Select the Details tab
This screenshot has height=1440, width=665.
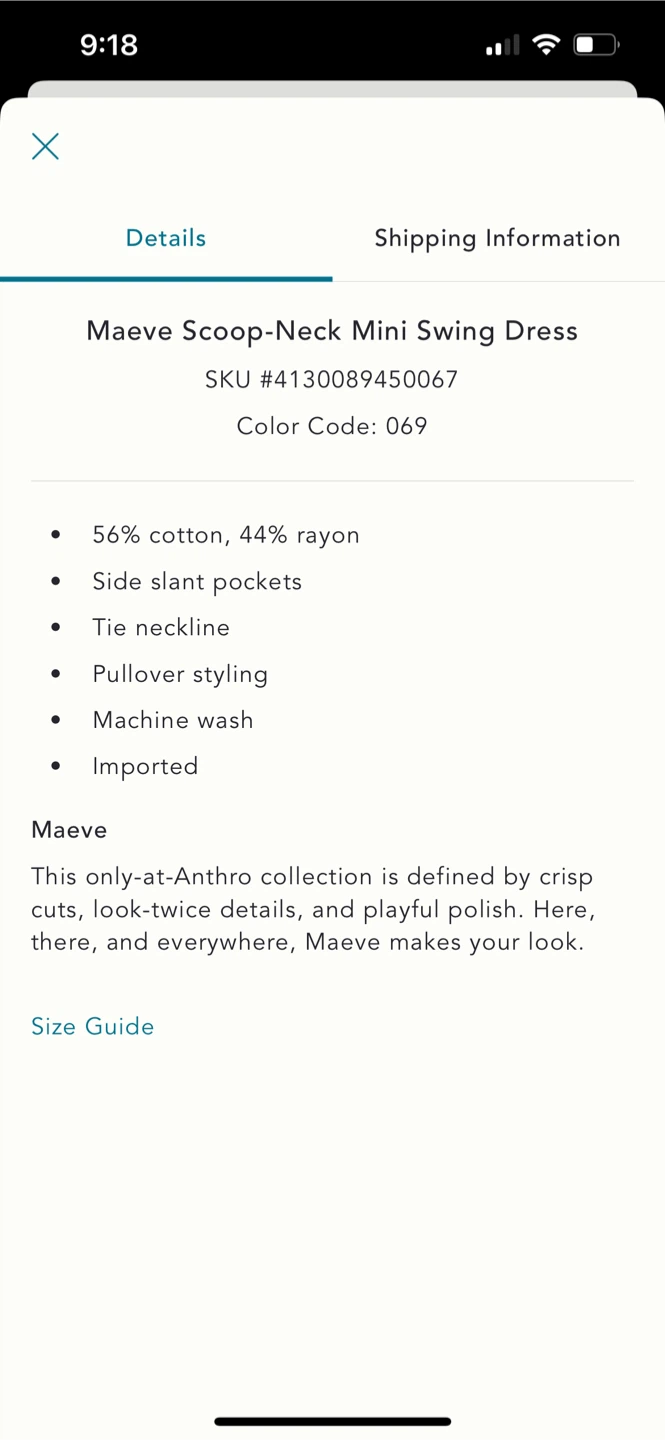click(x=166, y=238)
